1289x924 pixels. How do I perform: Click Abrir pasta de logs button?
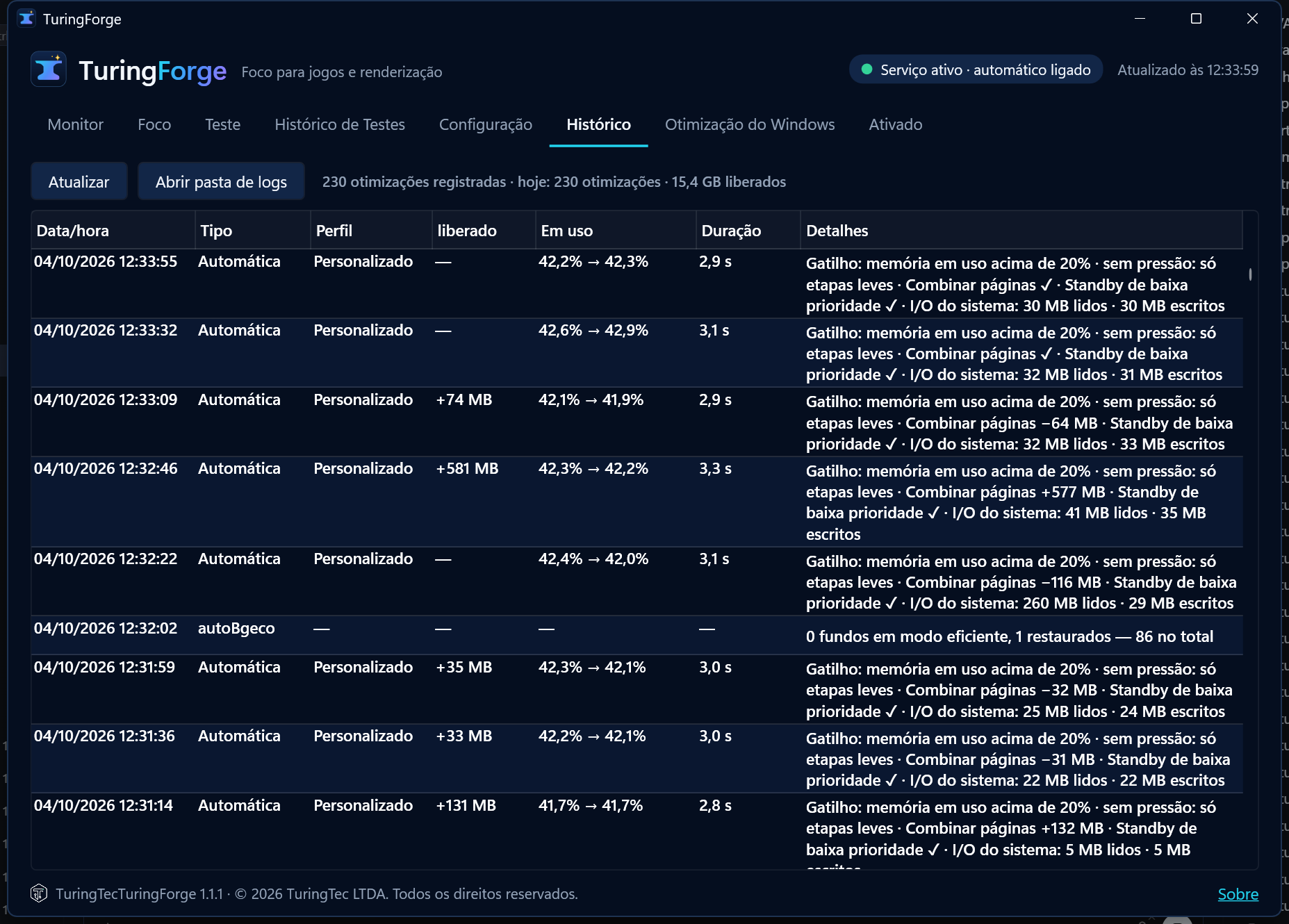coord(221,181)
